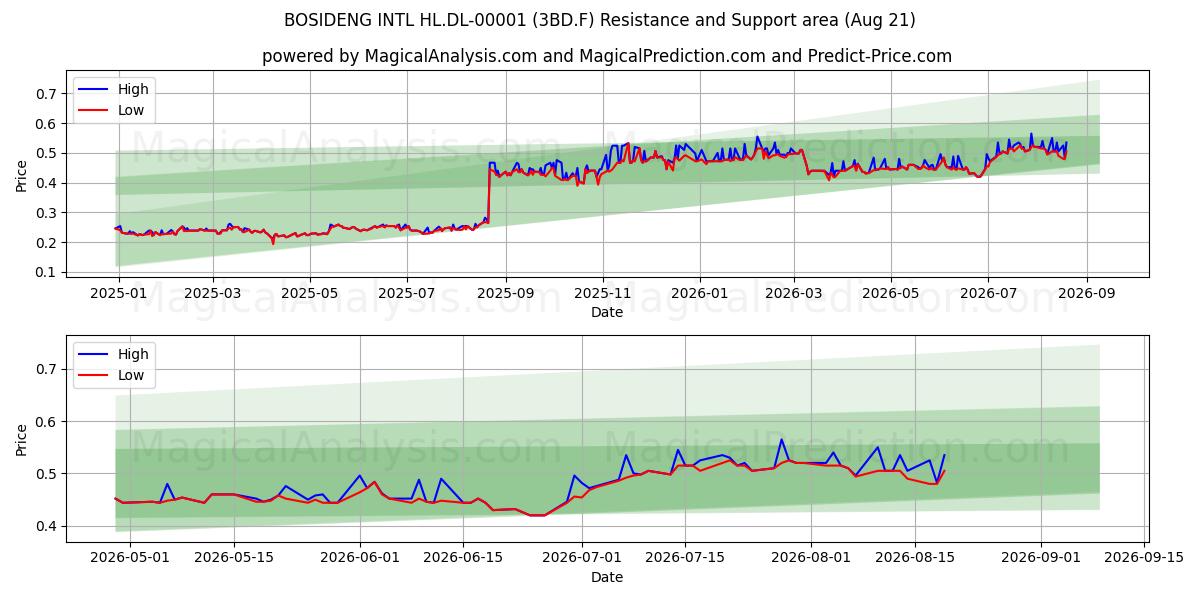This screenshot has width=1200, height=600.
Task: Click the 'Date' label under top chart
Action: (x=607, y=312)
